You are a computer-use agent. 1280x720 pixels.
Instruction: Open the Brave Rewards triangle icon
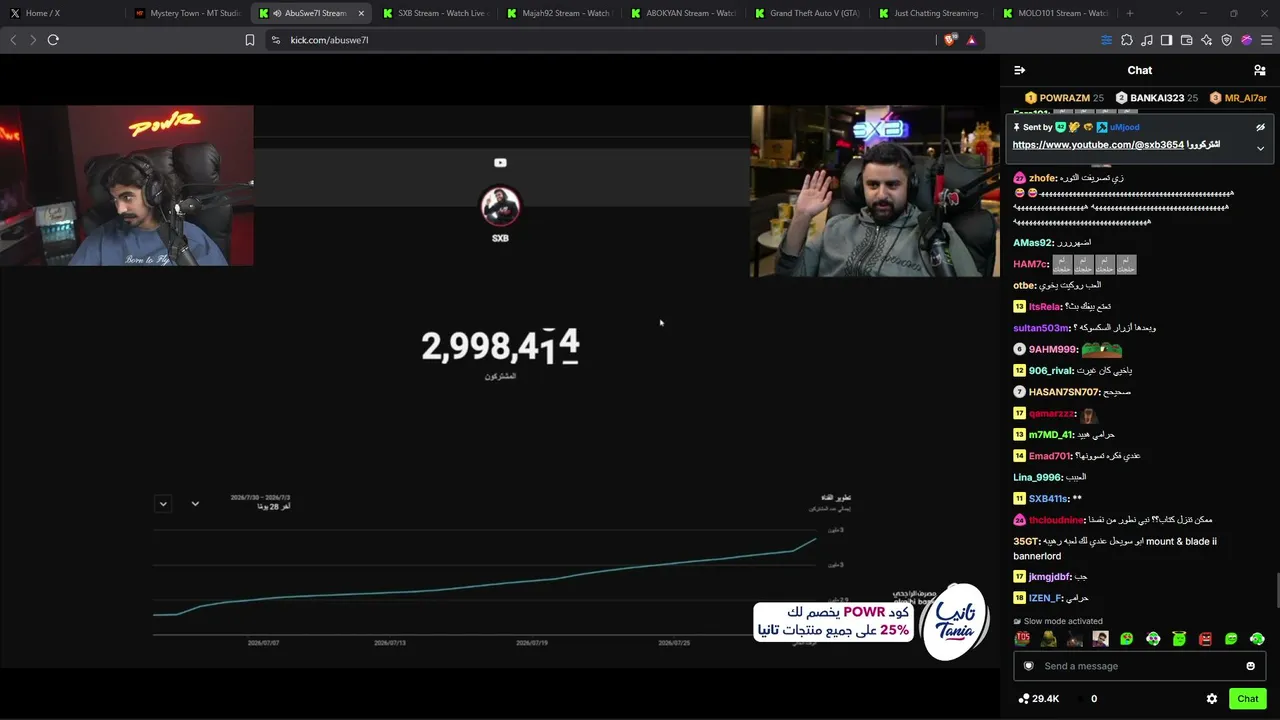pos(971,40)
